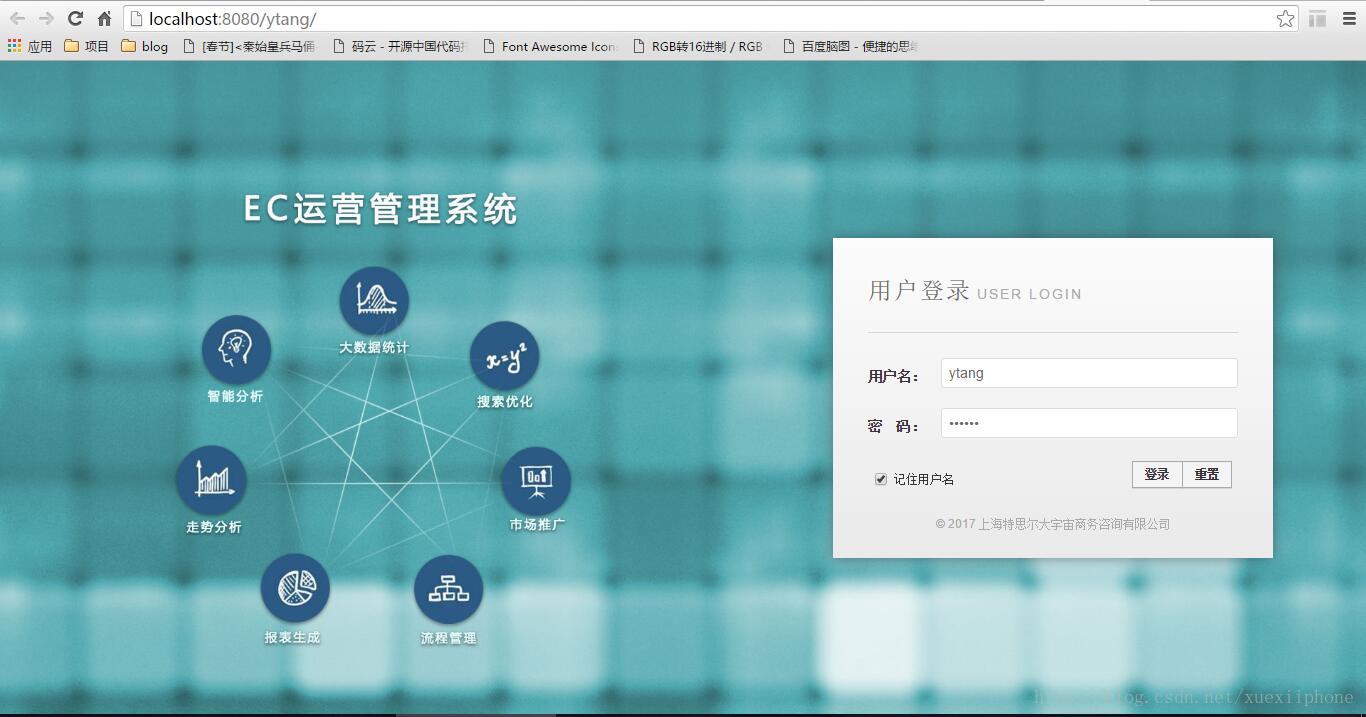This screenshot has width=1366, height=717.
Task: Click the 大数据统计 label
Action: tap(374, 348)
